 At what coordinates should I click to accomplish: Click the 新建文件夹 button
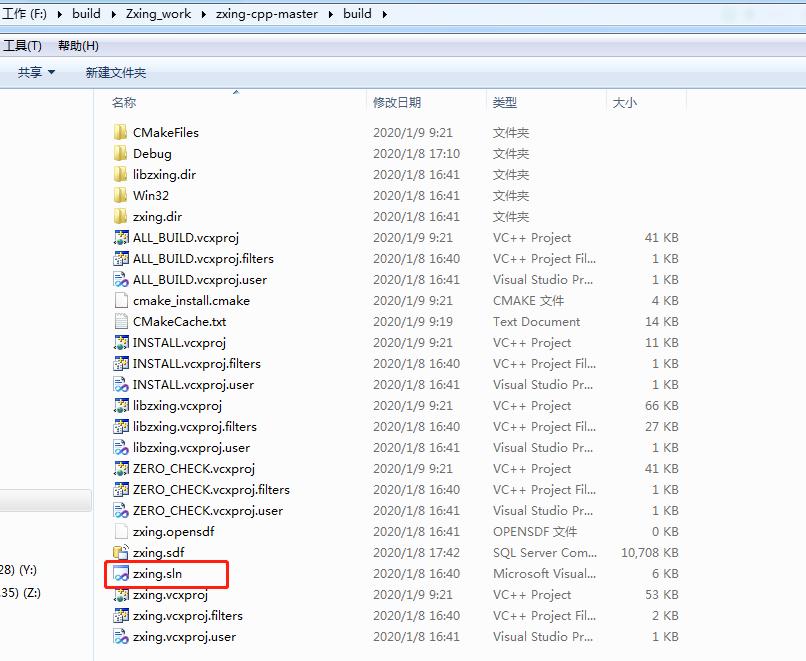pyautogui.click(x=116, y=73)
